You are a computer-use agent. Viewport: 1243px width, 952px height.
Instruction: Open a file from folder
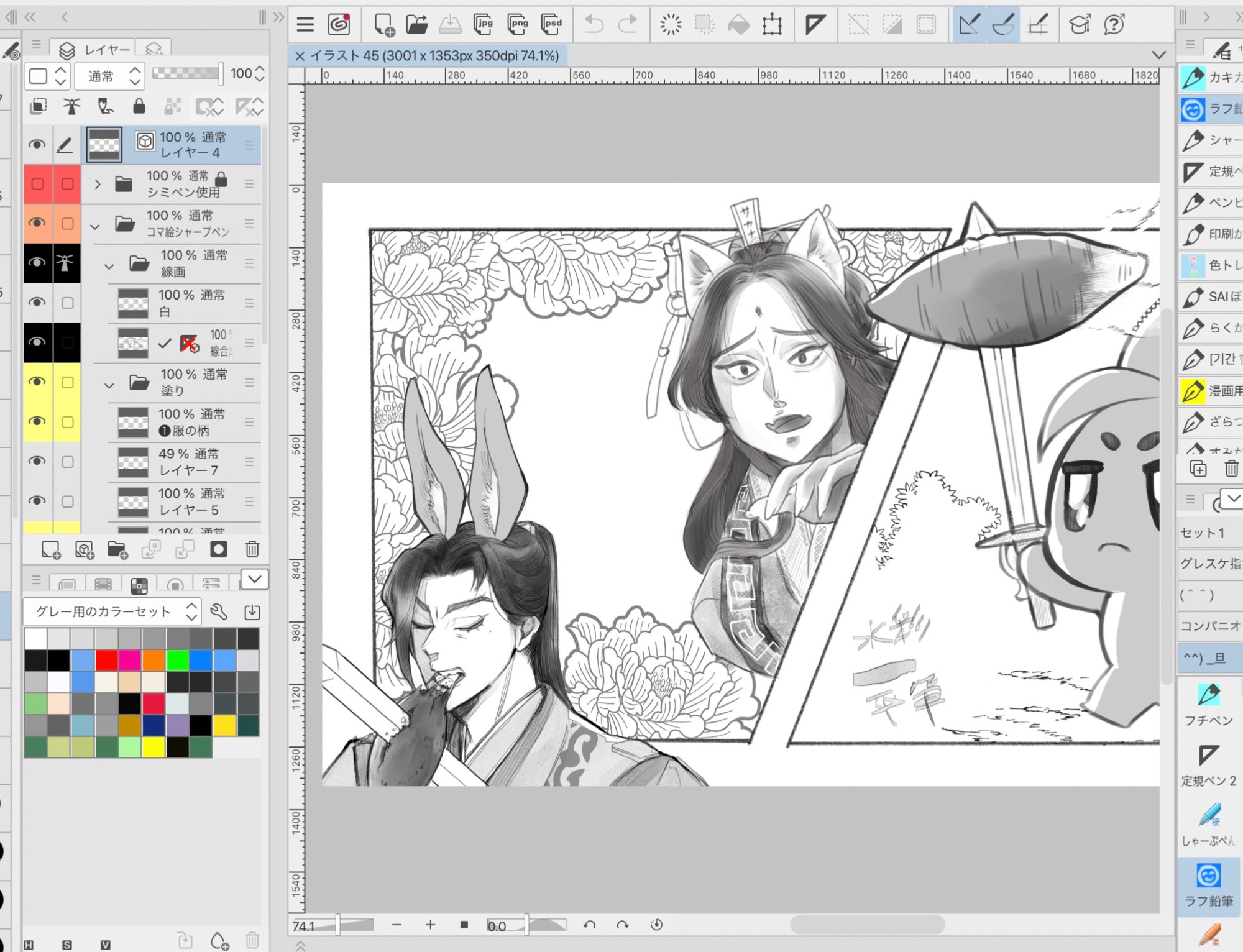coord(417,24)
